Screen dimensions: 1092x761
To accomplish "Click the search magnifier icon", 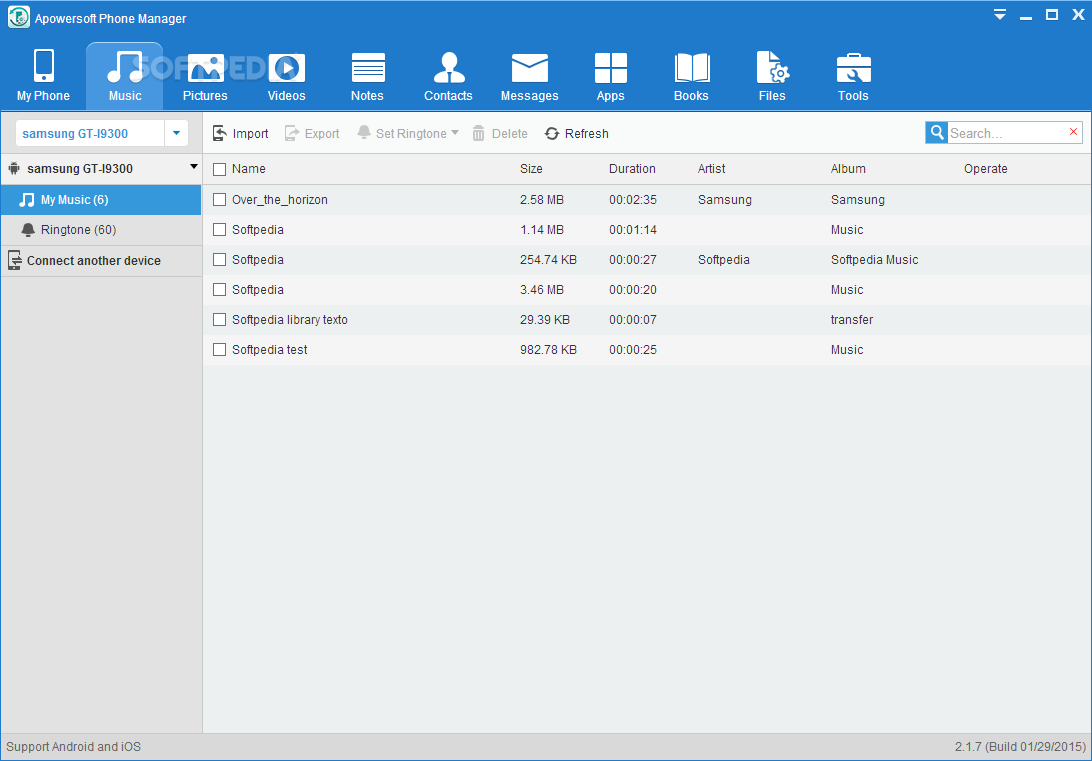I will (937, 132).
